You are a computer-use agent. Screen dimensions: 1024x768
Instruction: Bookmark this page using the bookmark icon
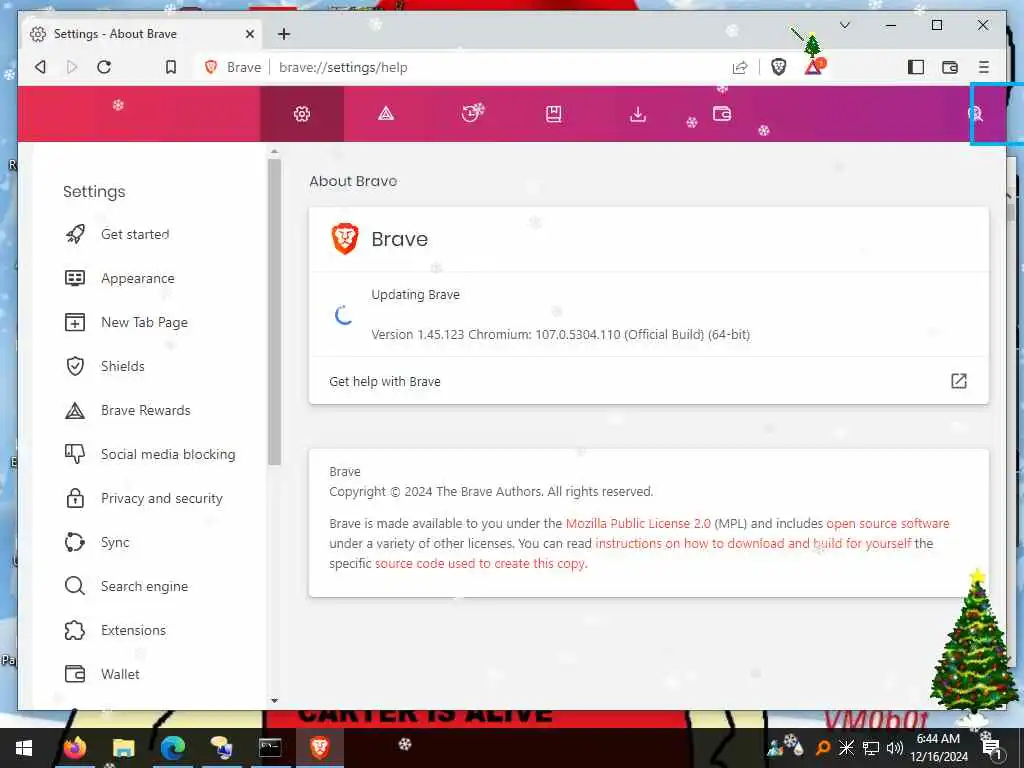(170, 67)
